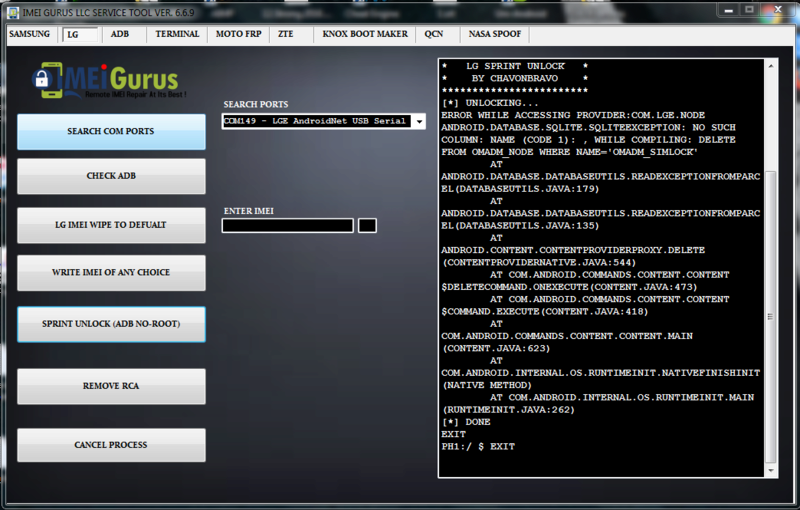Click SEARCH COM PORTS button
This screenshot has width=800, height=510.
point(111,132)
